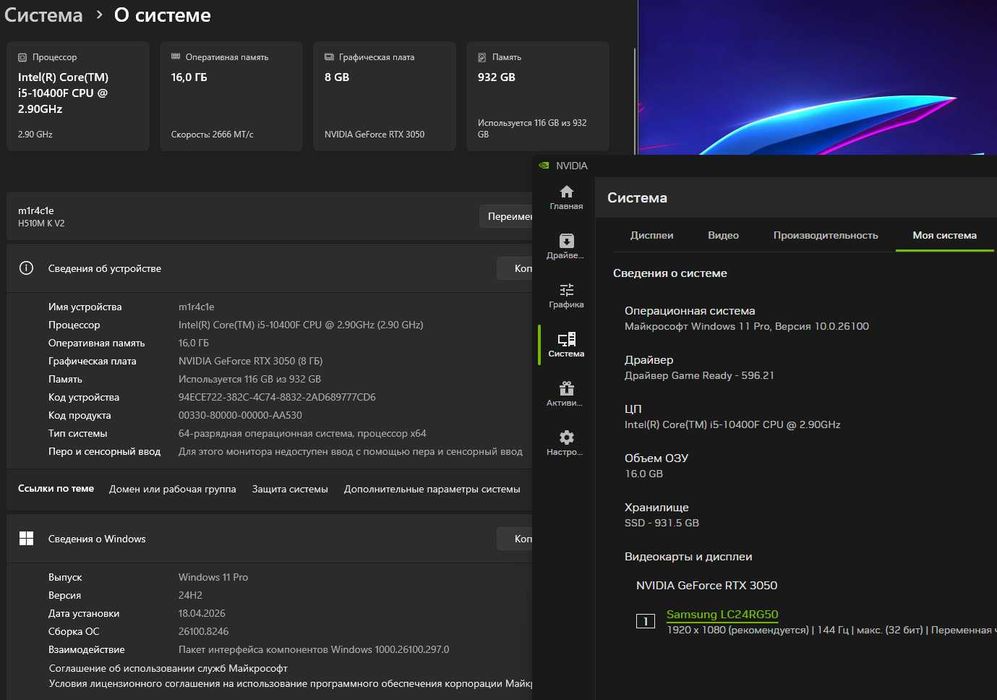The image size is (997, 700).
Task: Open the Graphics (Графика) section in NVIDIA app
Action: (x=566, y=296)
